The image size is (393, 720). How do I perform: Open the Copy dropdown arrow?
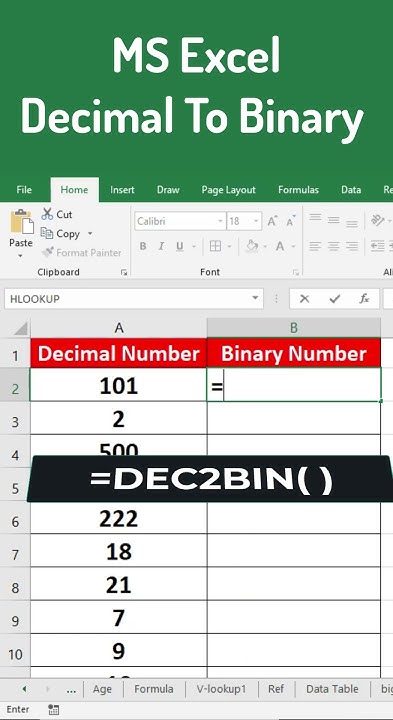click(90, 234)
